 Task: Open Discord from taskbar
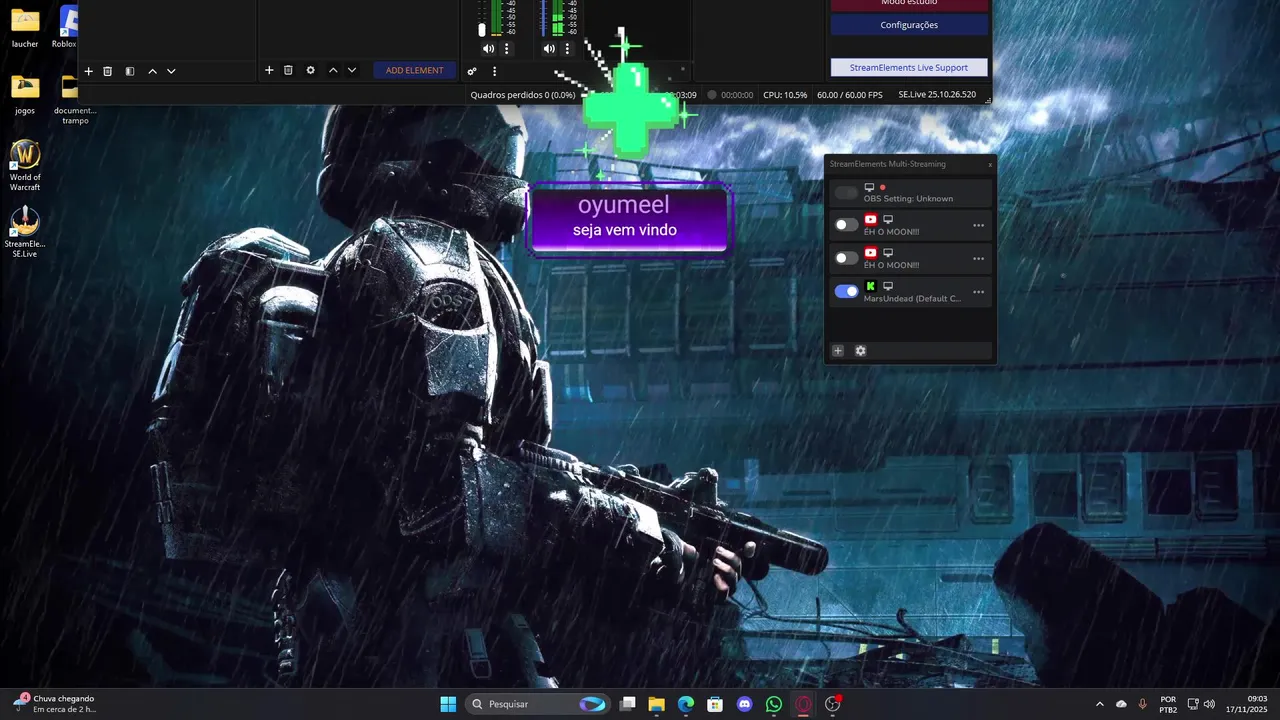[x=744, y=704]
